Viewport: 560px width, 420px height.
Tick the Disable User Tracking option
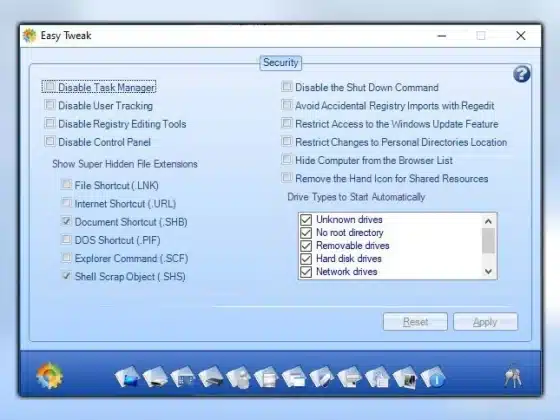click(50, 105)
